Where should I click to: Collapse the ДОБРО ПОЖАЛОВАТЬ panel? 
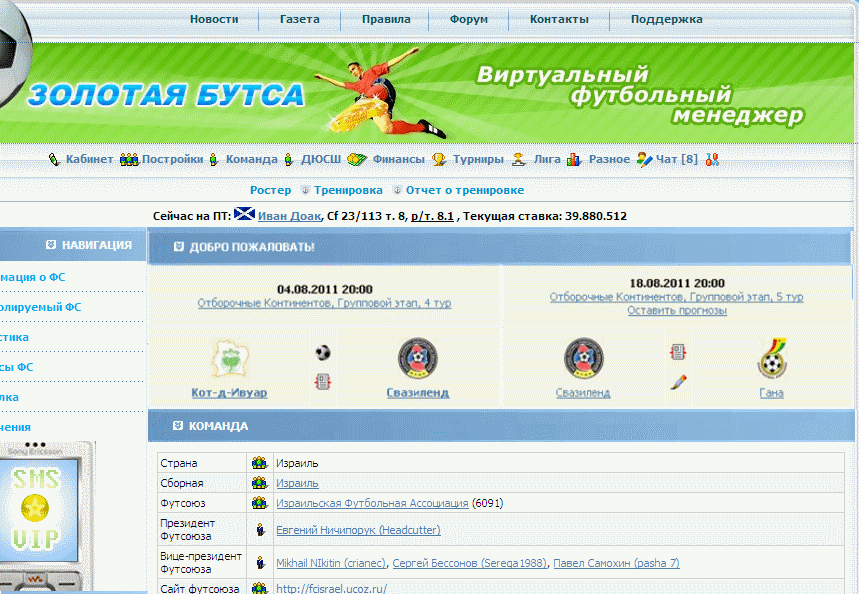179,247
